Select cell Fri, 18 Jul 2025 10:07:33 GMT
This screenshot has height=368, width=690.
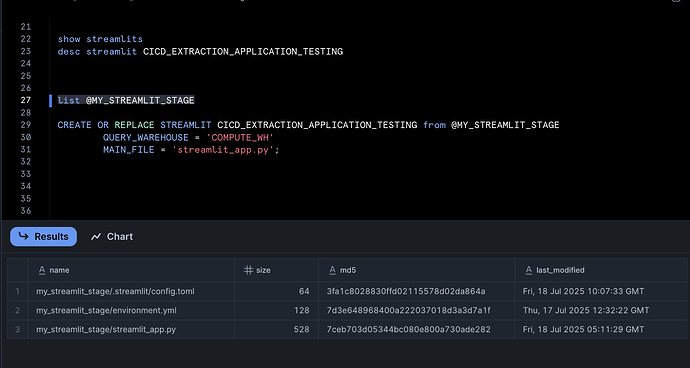coord(601,291)
